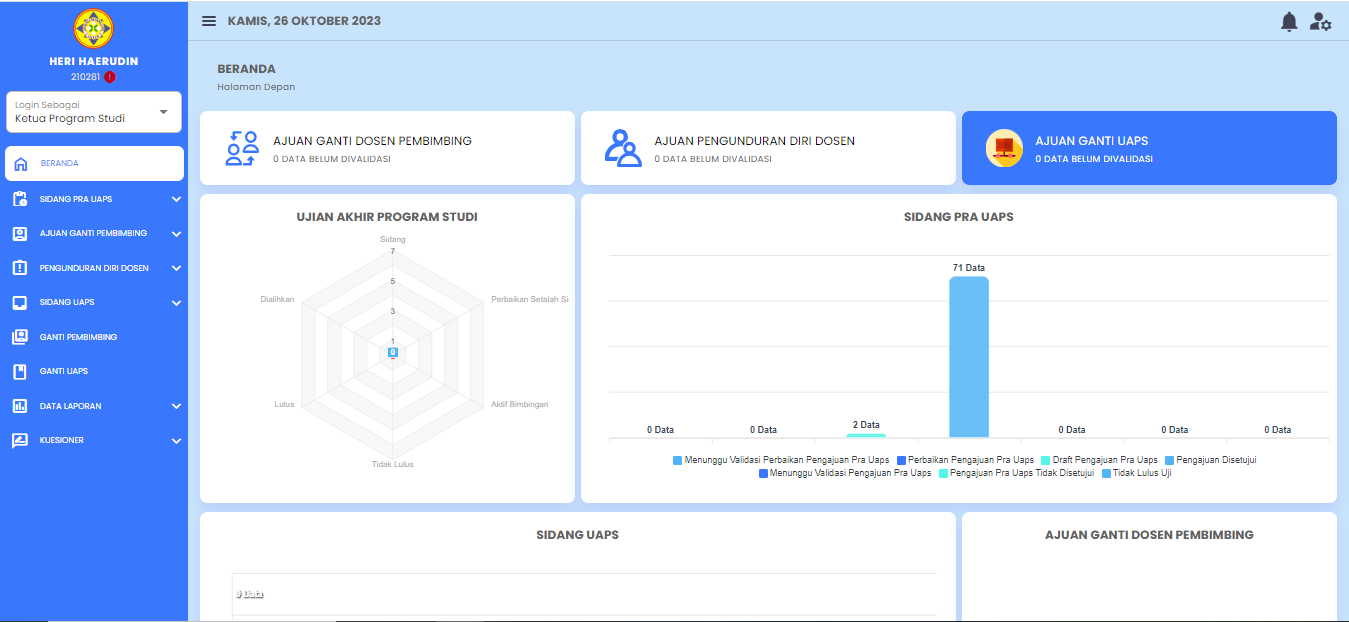The height and width of the screenshot is (622, 1349).
Task: Toggle Tidak Lulus Uji legend entry
Action: pyautogui.click(x=1137, y=473)
